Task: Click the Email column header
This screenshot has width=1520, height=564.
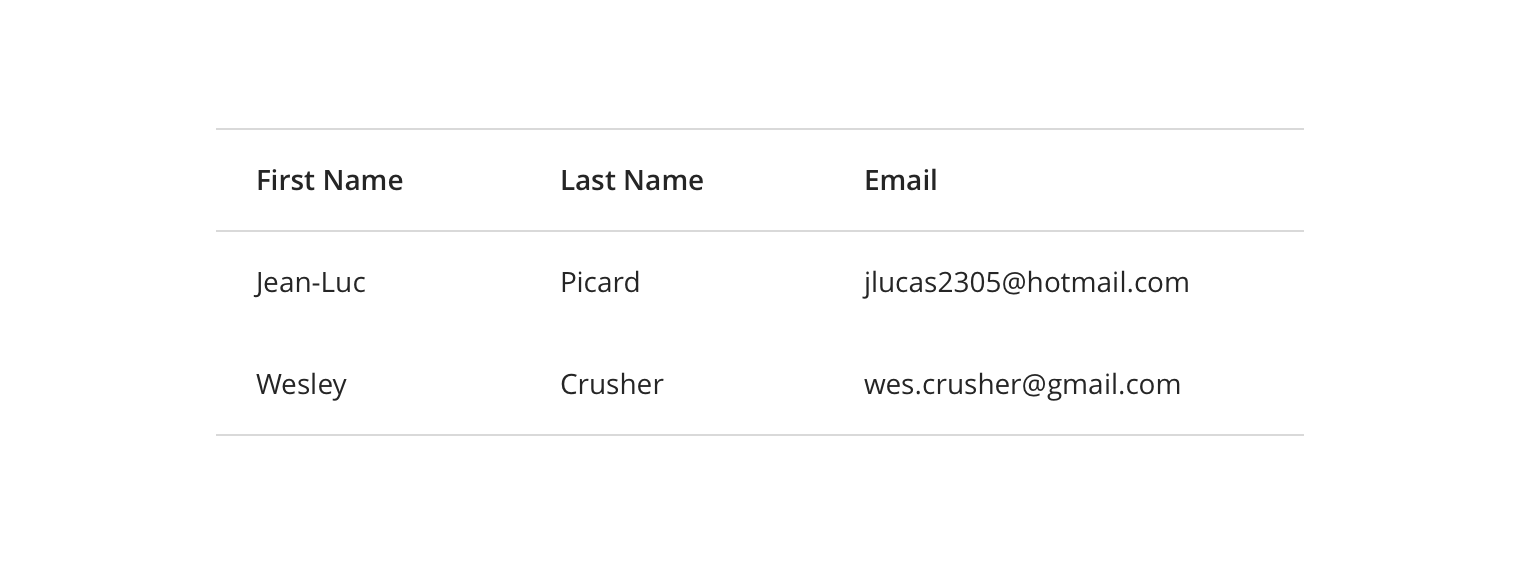Action: point(900,180)
